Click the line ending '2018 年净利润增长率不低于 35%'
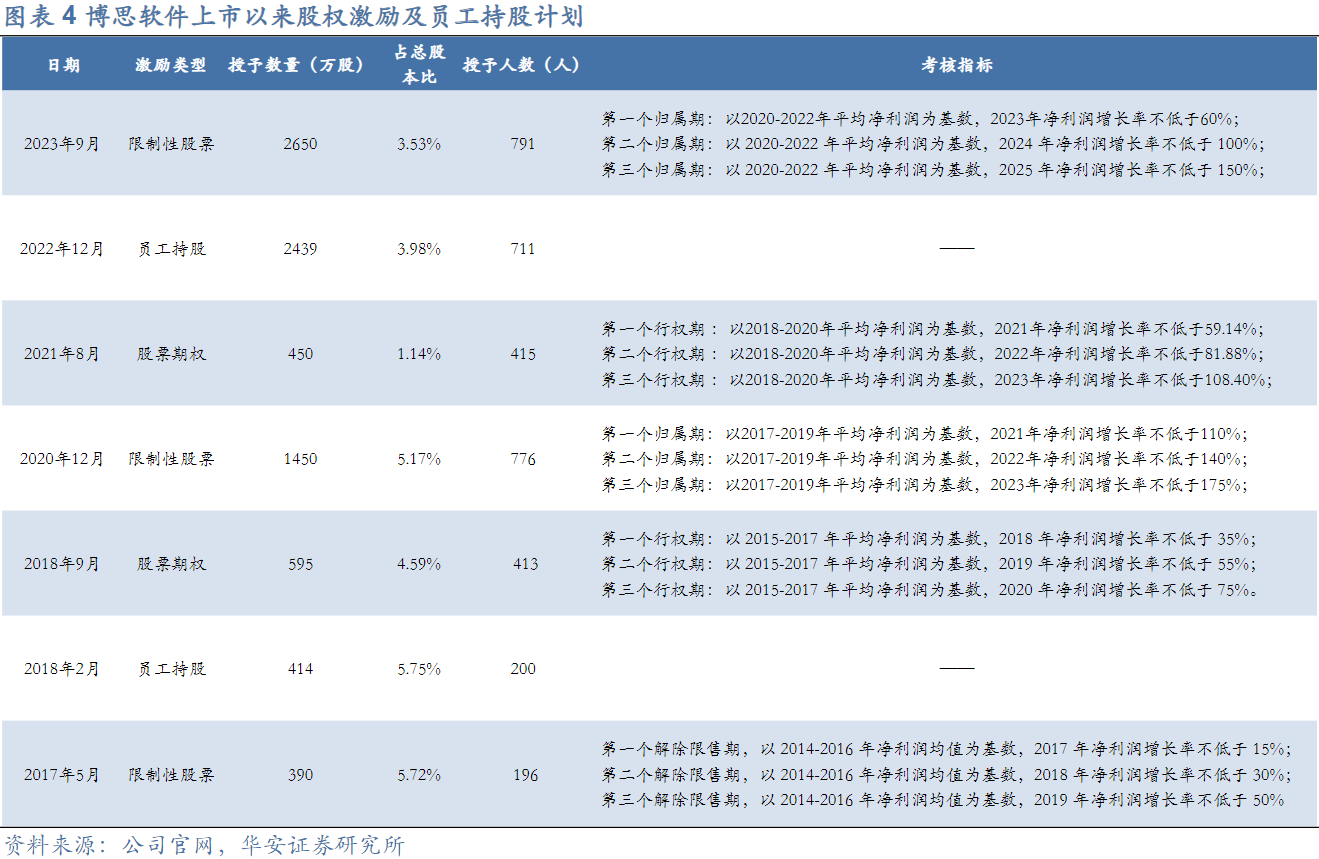This screenshot has height=859, width=1319. click(x=929, y=538)
